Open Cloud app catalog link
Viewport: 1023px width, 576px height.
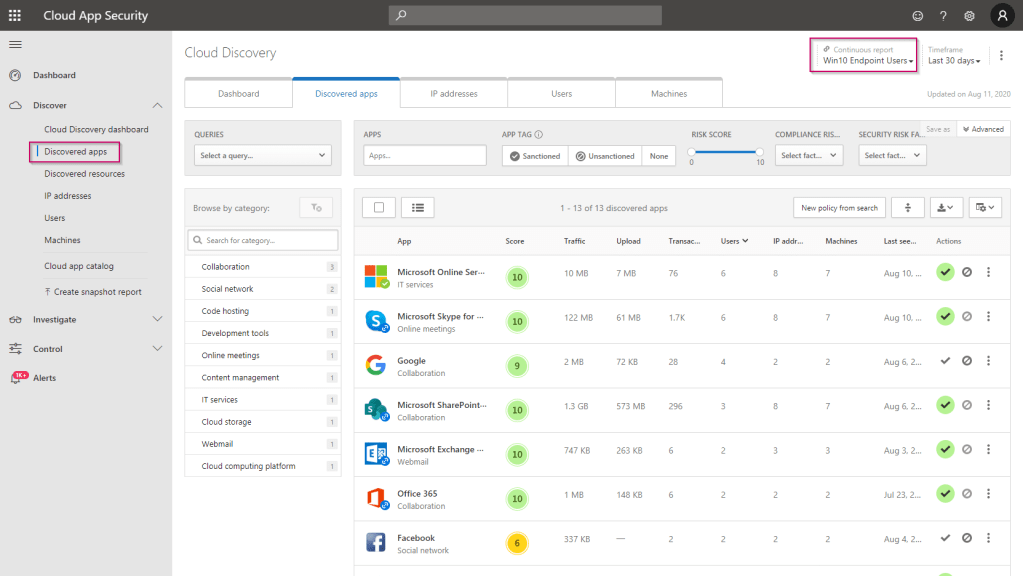coord(78,266)
